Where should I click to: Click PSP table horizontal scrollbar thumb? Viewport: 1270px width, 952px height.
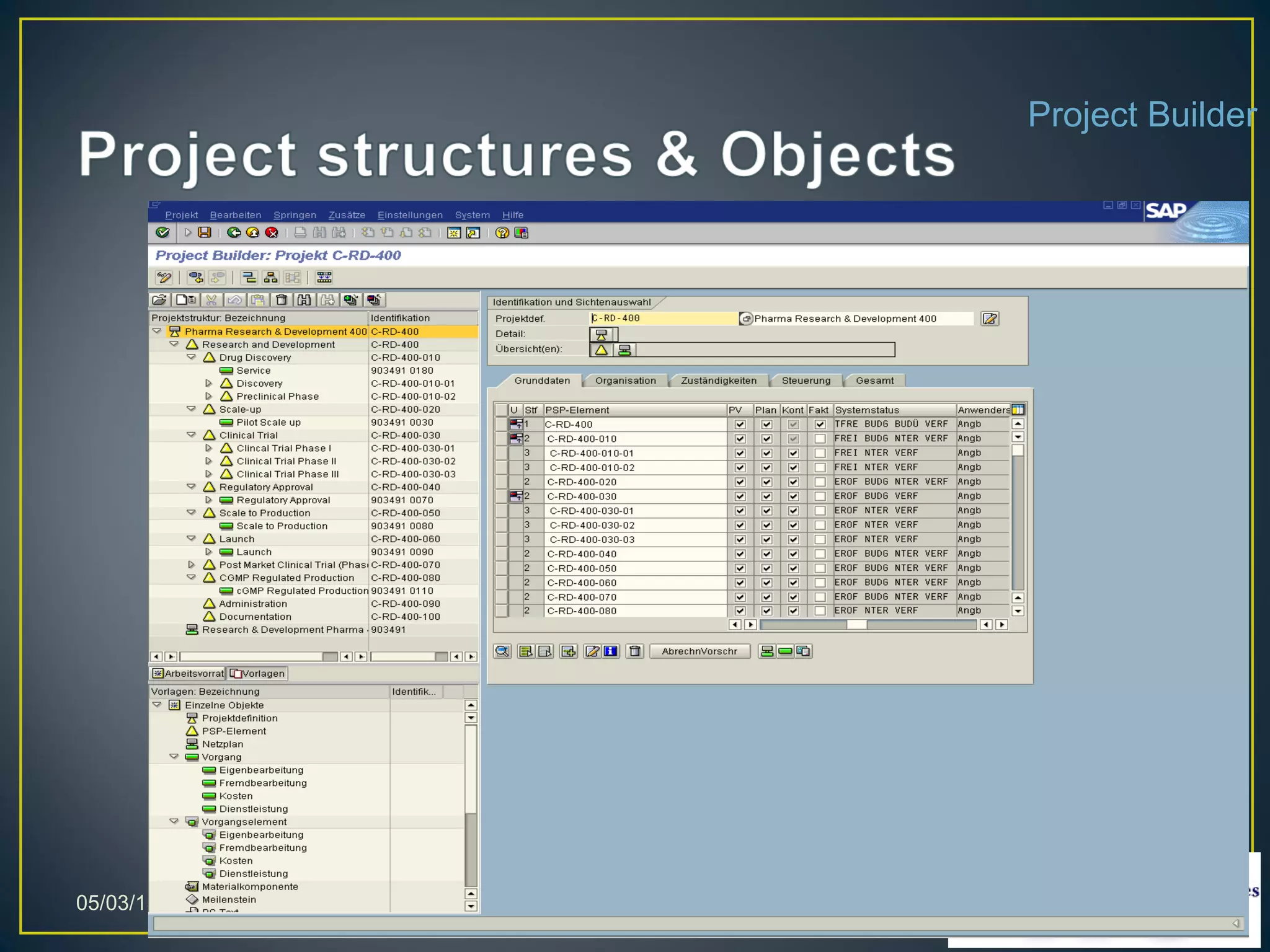click(856, 625)
